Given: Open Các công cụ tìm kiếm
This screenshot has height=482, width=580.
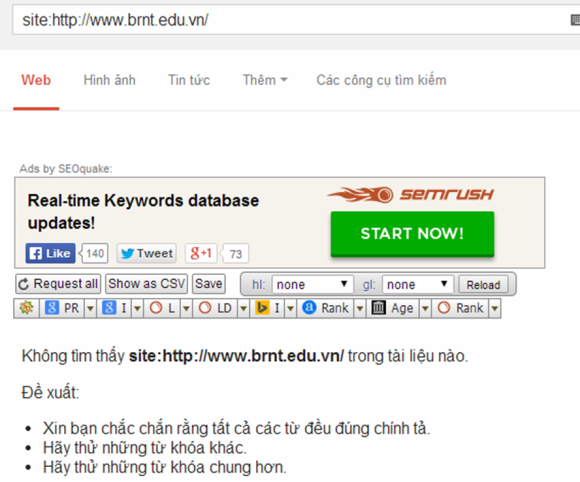Looking at the screenshot, I should 381,80.
